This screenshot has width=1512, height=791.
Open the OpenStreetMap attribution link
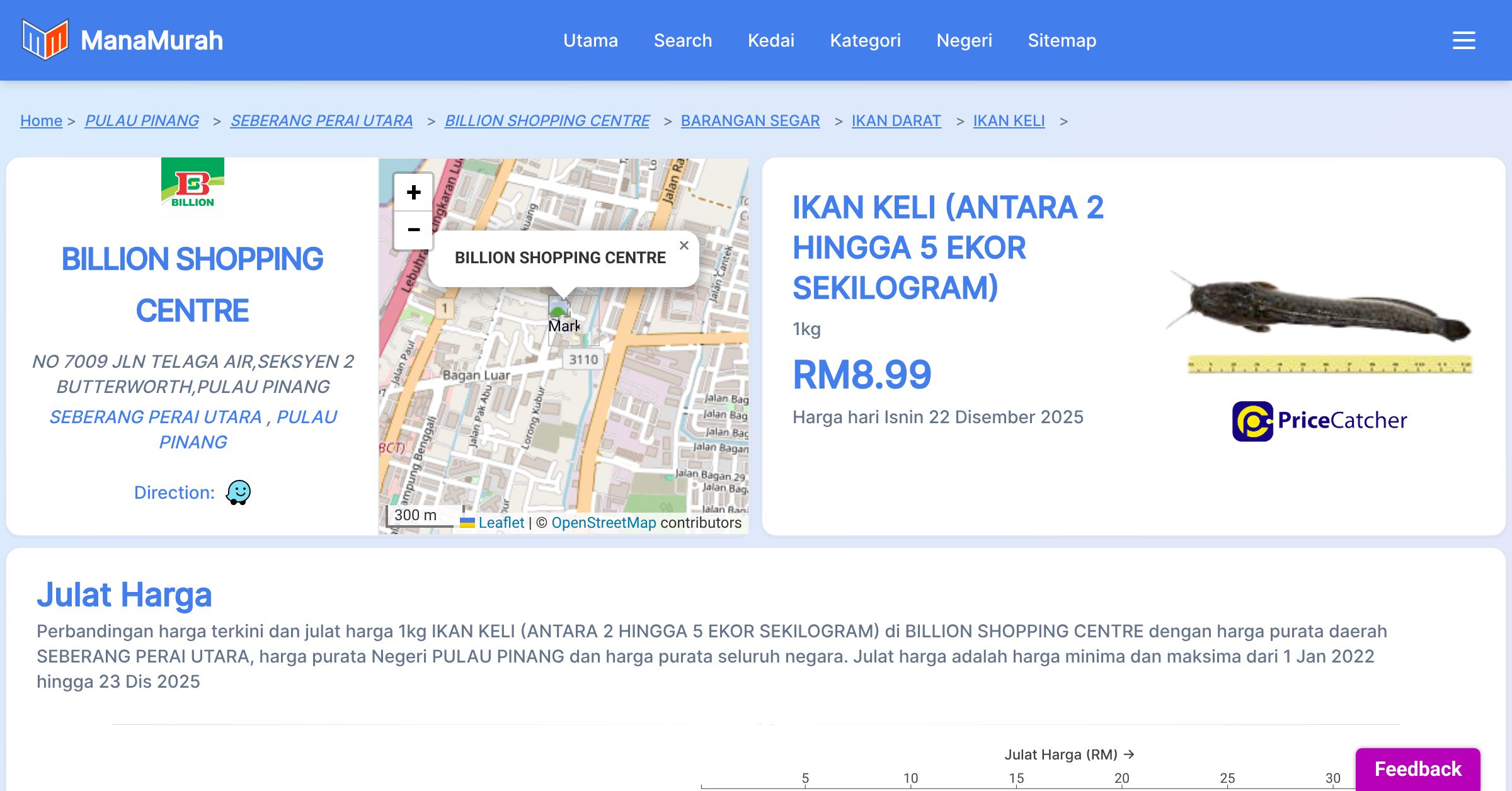coord(604,523)
